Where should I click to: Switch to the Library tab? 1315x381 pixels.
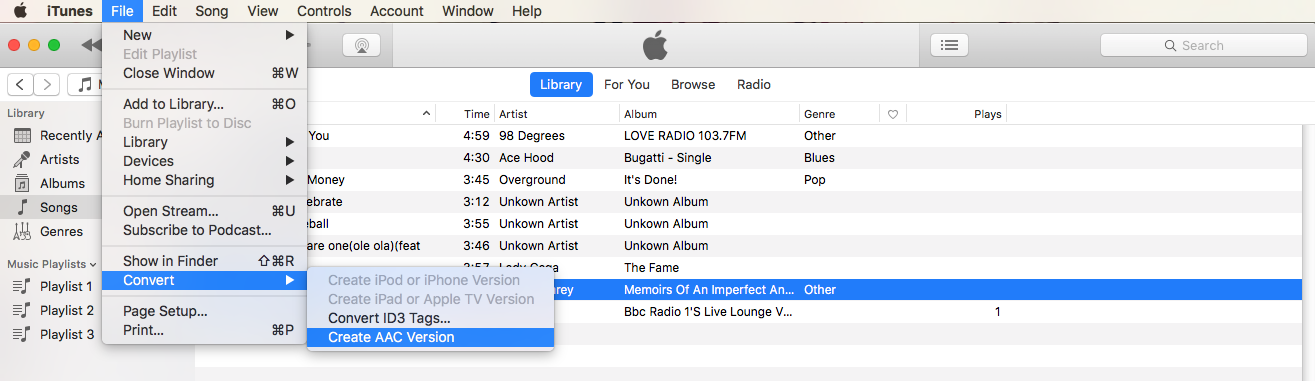(561, 85)
